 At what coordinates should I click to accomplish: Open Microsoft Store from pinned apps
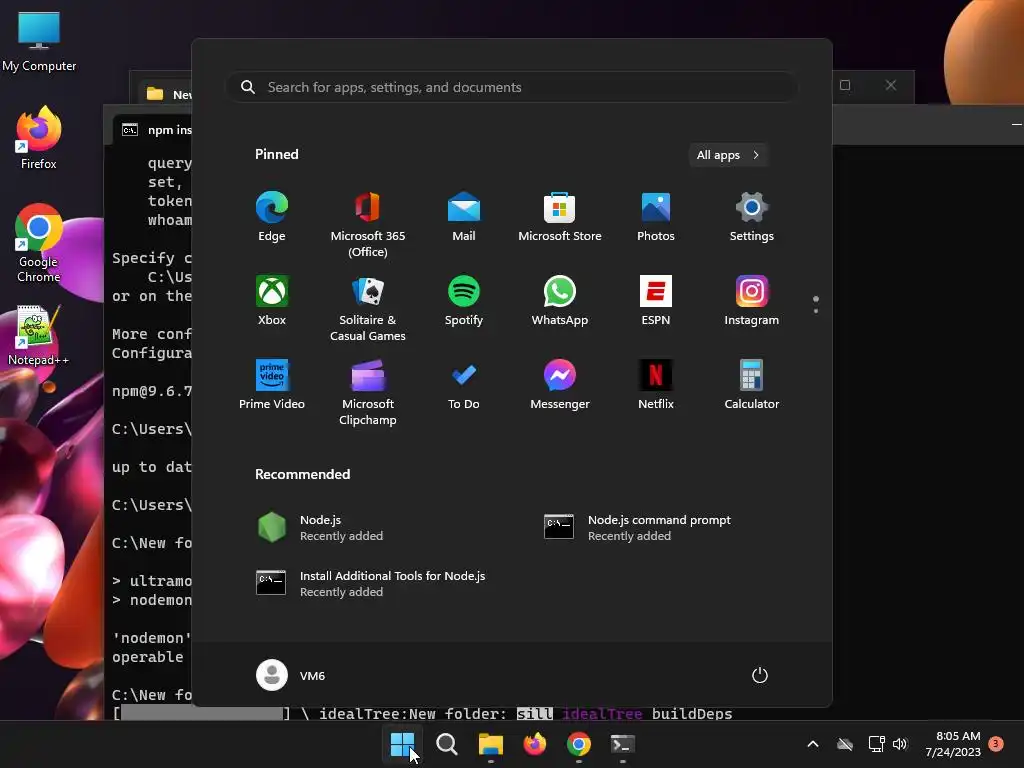point(560,217)
